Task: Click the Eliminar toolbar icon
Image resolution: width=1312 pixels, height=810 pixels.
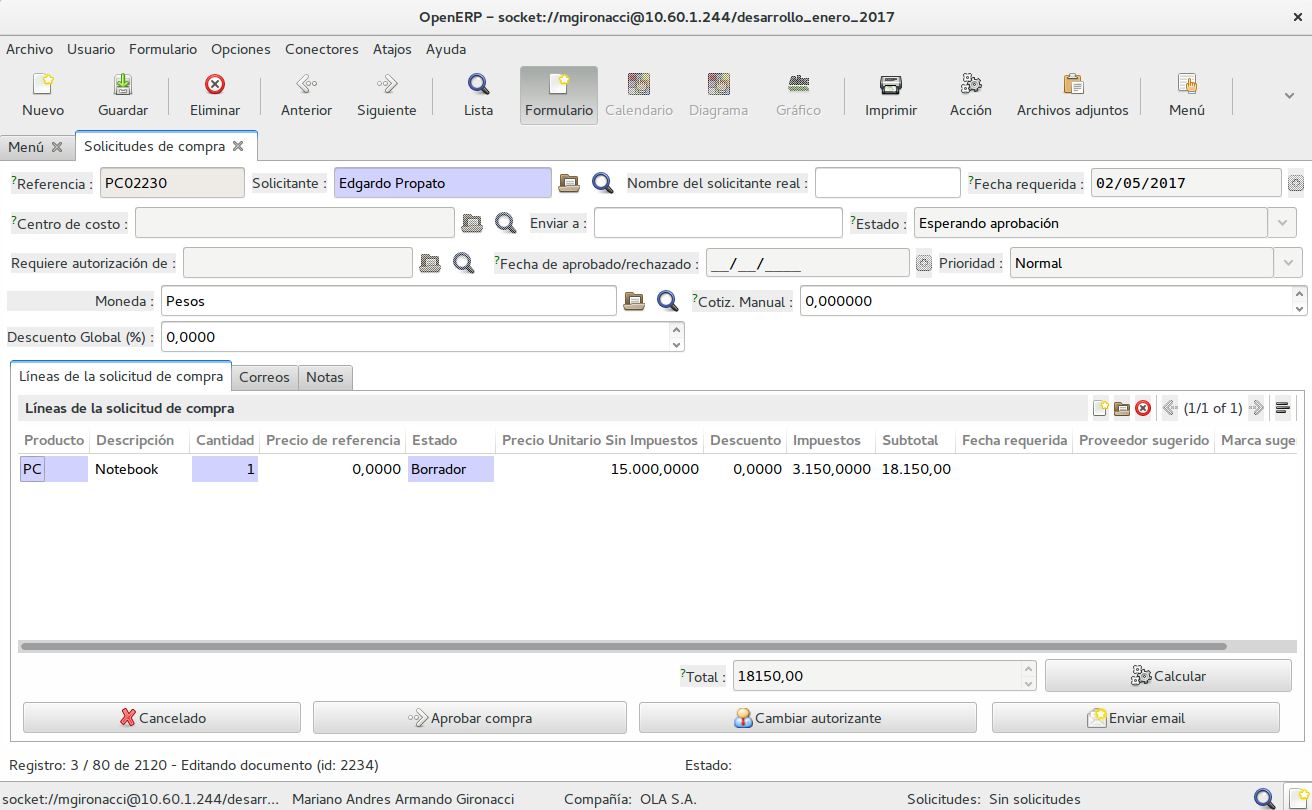Action: pyautogui.click(x=215, y=84)
